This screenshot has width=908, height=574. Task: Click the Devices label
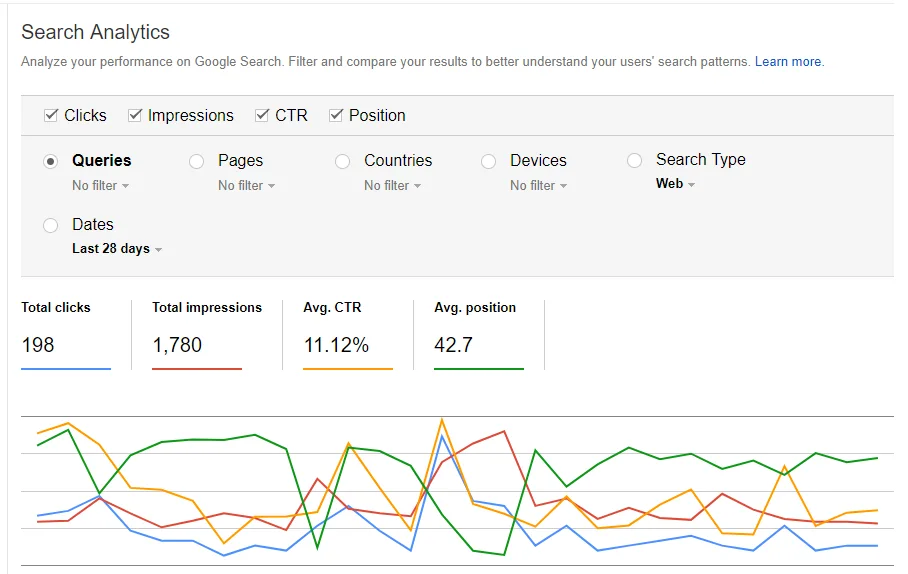[x=538, y=160]
